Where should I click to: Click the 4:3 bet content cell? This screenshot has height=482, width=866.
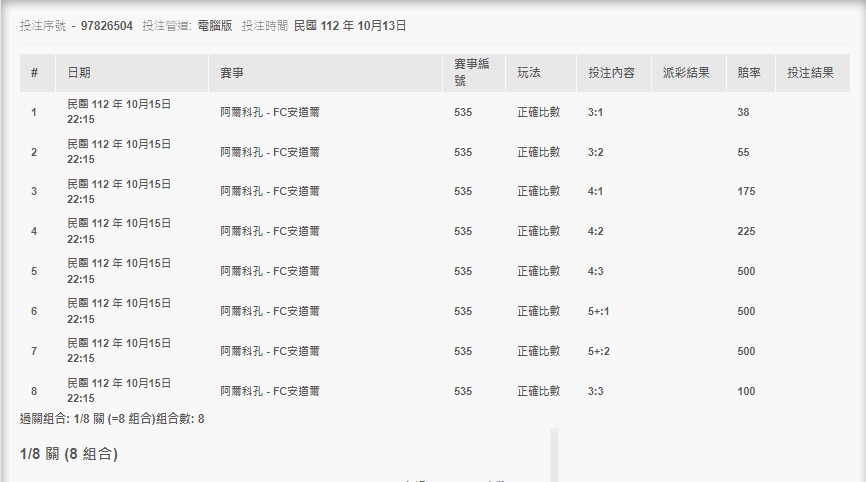click(x=595, y=271)
